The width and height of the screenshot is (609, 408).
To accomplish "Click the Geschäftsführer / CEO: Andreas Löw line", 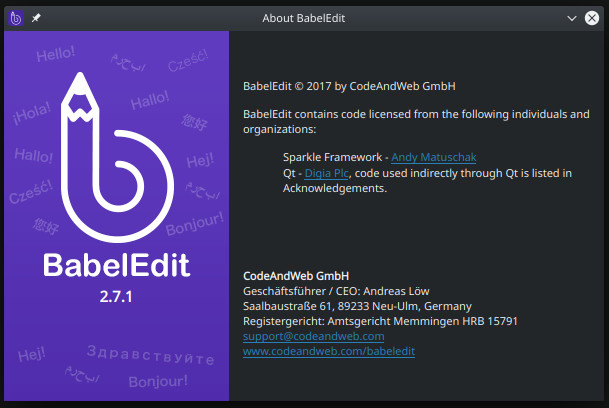I will [x=336, y=291].
